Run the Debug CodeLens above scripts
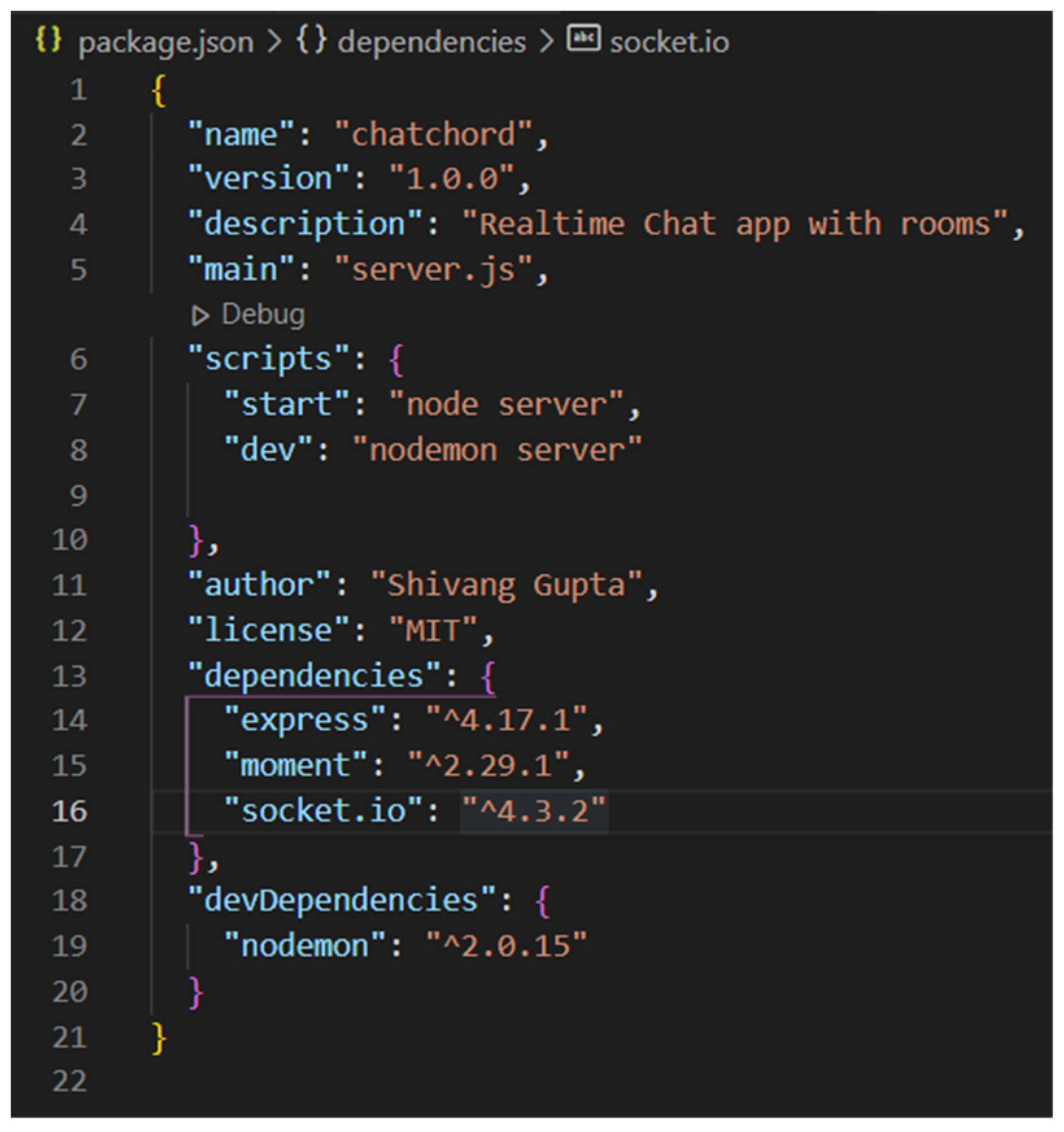This screenshot has width=1064, height=1132. 263,315
